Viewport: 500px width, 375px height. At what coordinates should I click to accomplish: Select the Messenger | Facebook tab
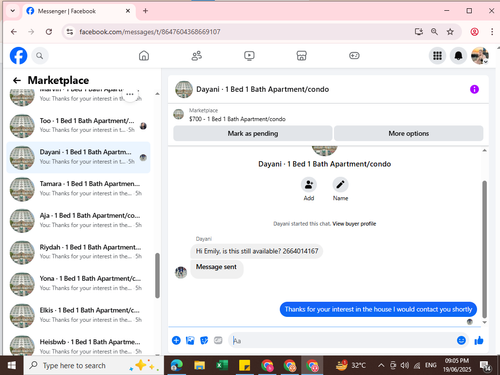[79, 11]
